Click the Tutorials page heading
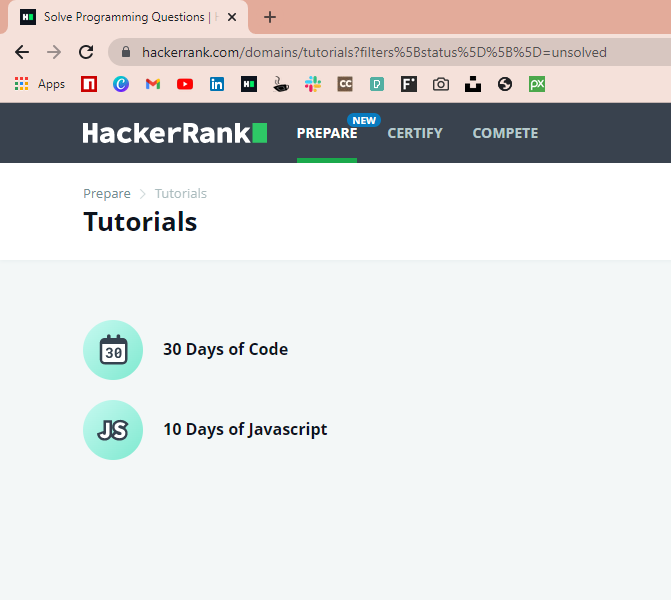Image resolution: width=671 pixels, height=600 pixels. [140, 222]
